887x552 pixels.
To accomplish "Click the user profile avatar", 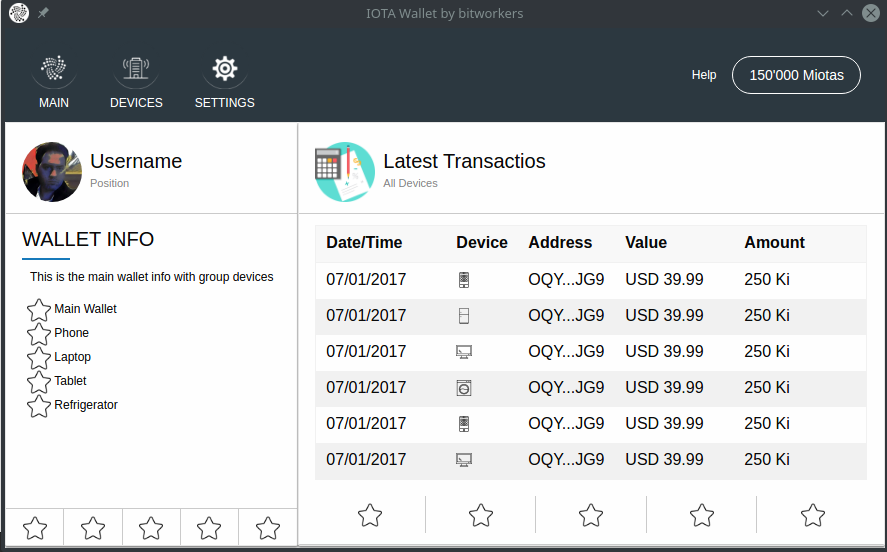I will tap(52, 172).
